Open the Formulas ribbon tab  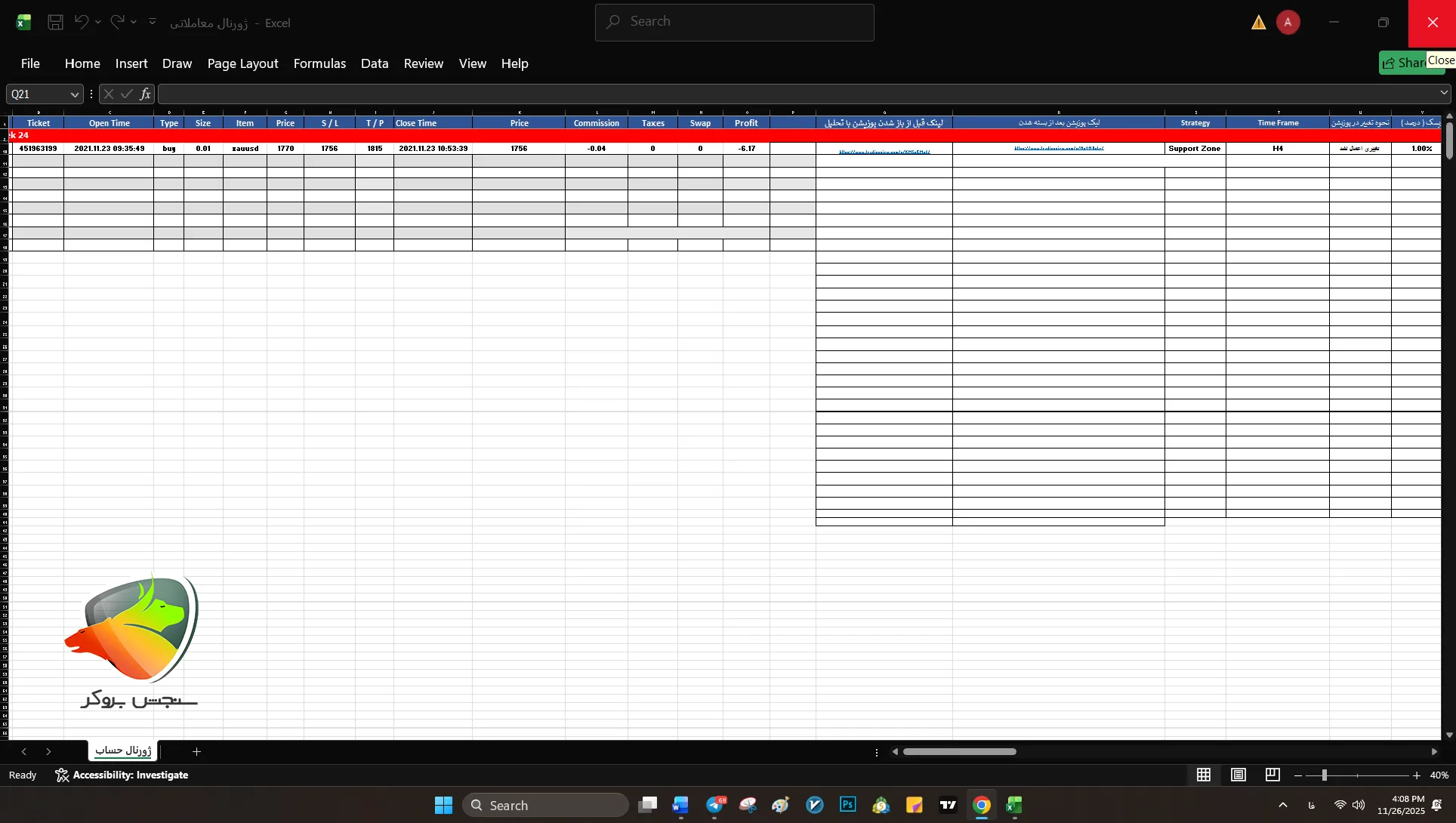point(319,63)
